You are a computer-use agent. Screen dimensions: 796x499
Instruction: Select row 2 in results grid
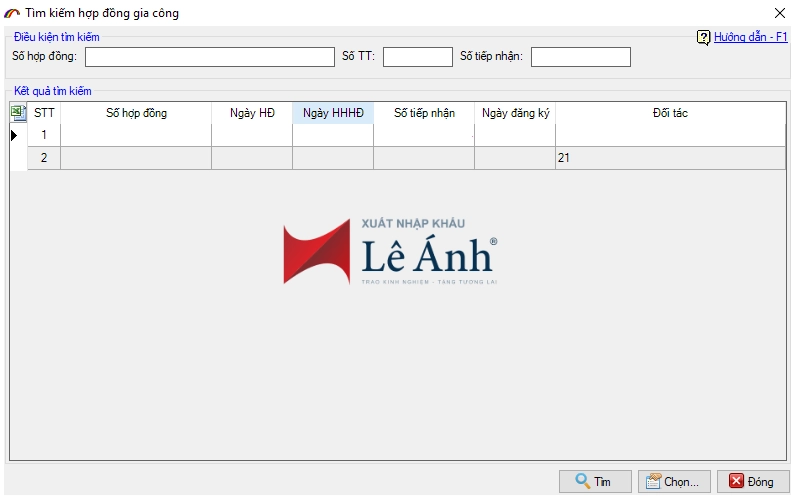coord(43,158)
